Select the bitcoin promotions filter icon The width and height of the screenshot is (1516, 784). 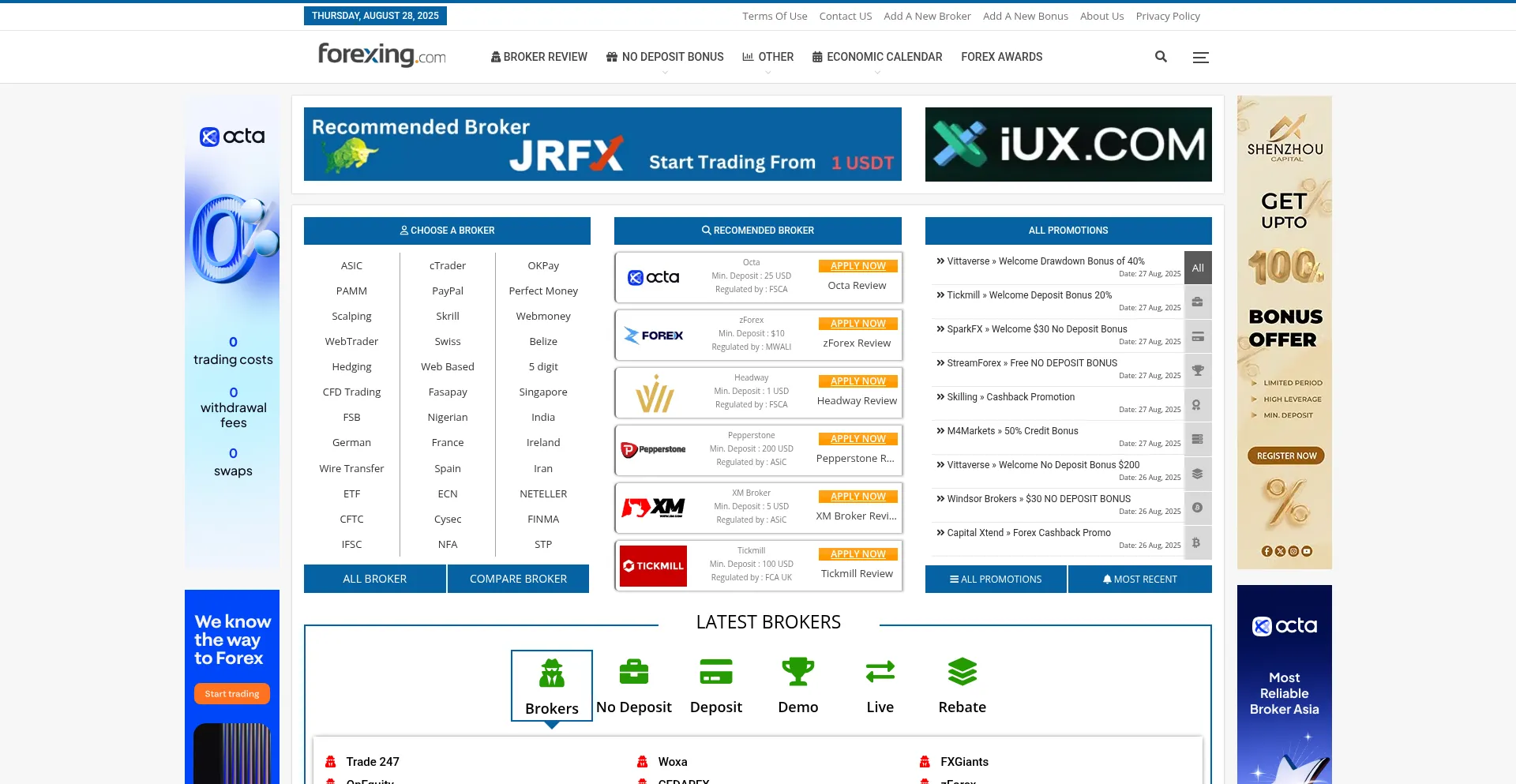(x=1198, y=542)
